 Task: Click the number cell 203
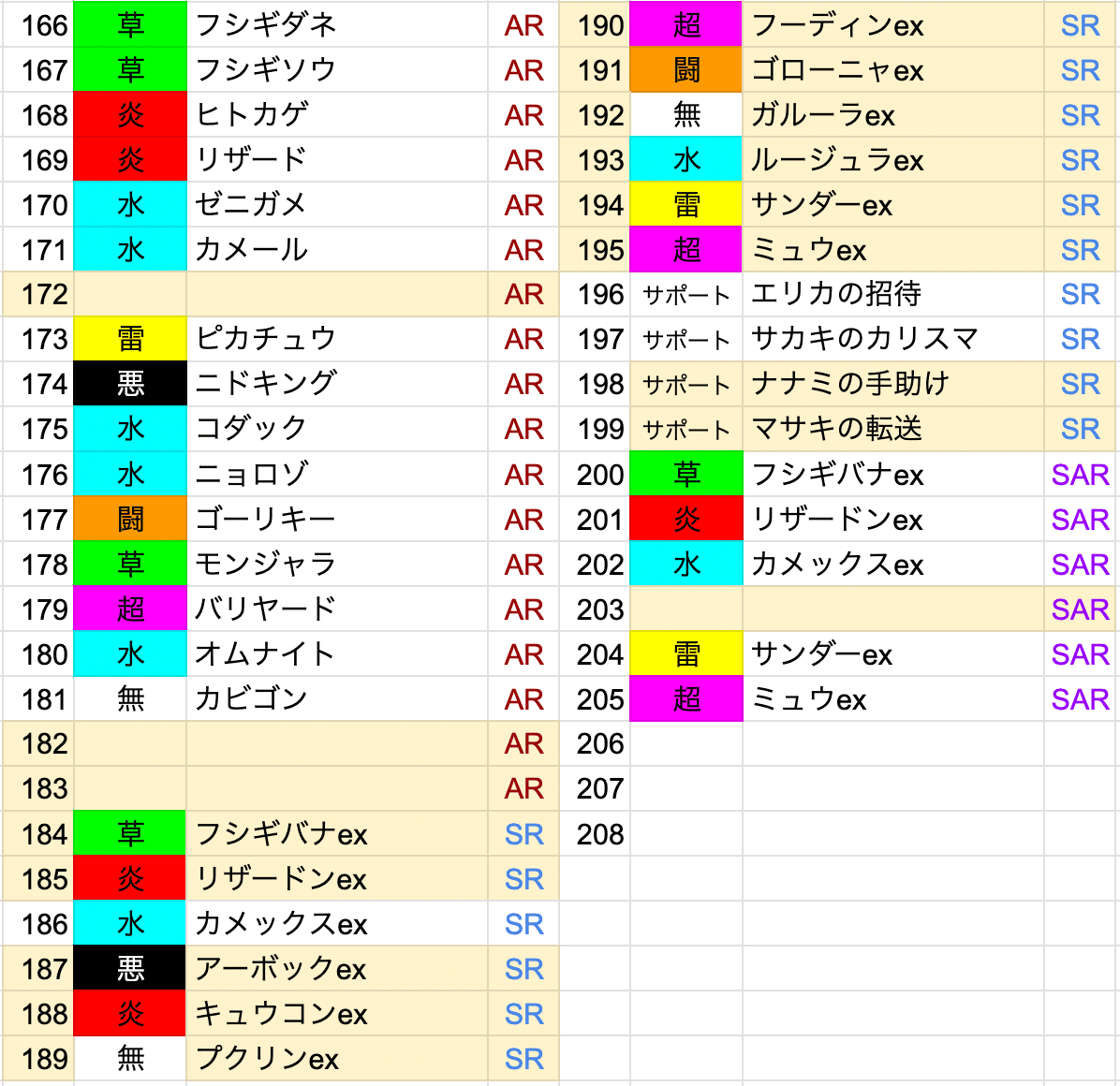pos(595,609)
